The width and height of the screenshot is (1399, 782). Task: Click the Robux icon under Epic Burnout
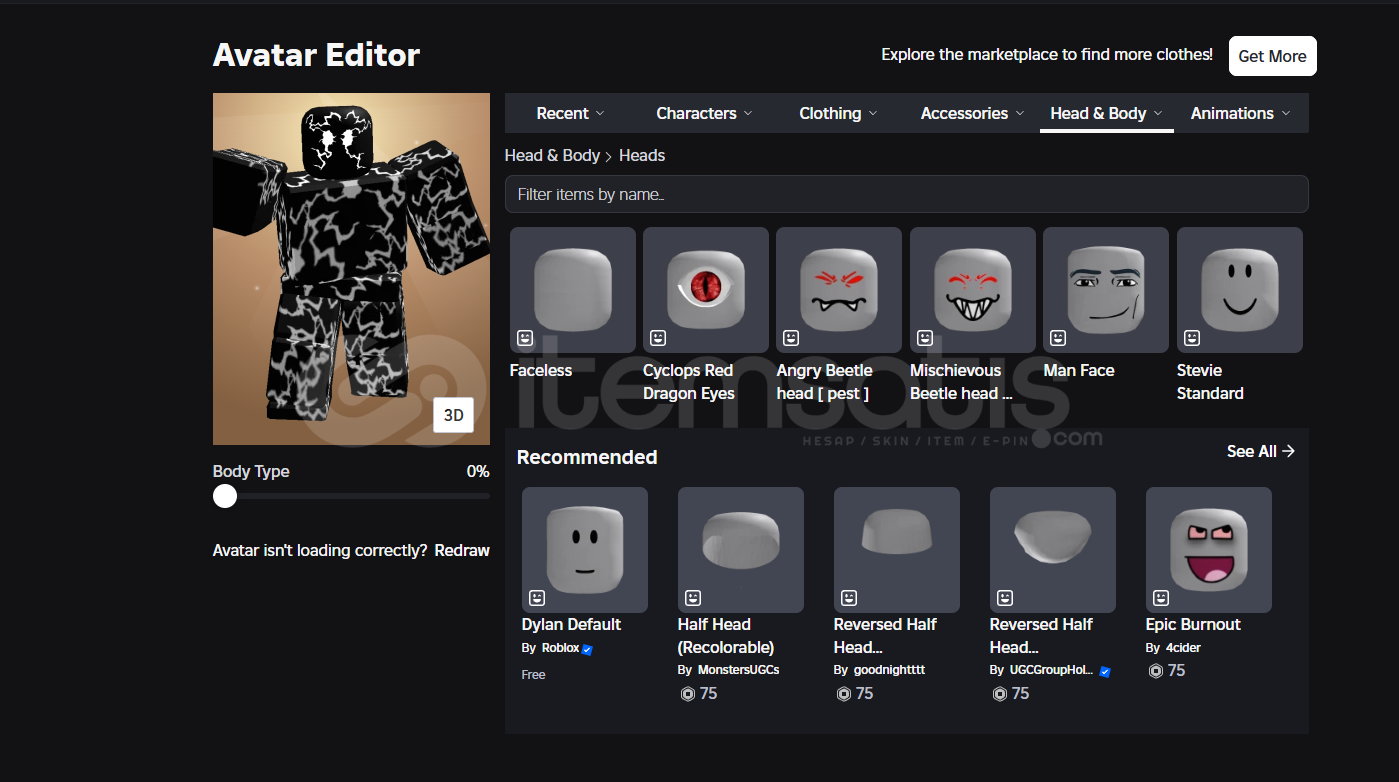click(1155, 671)
